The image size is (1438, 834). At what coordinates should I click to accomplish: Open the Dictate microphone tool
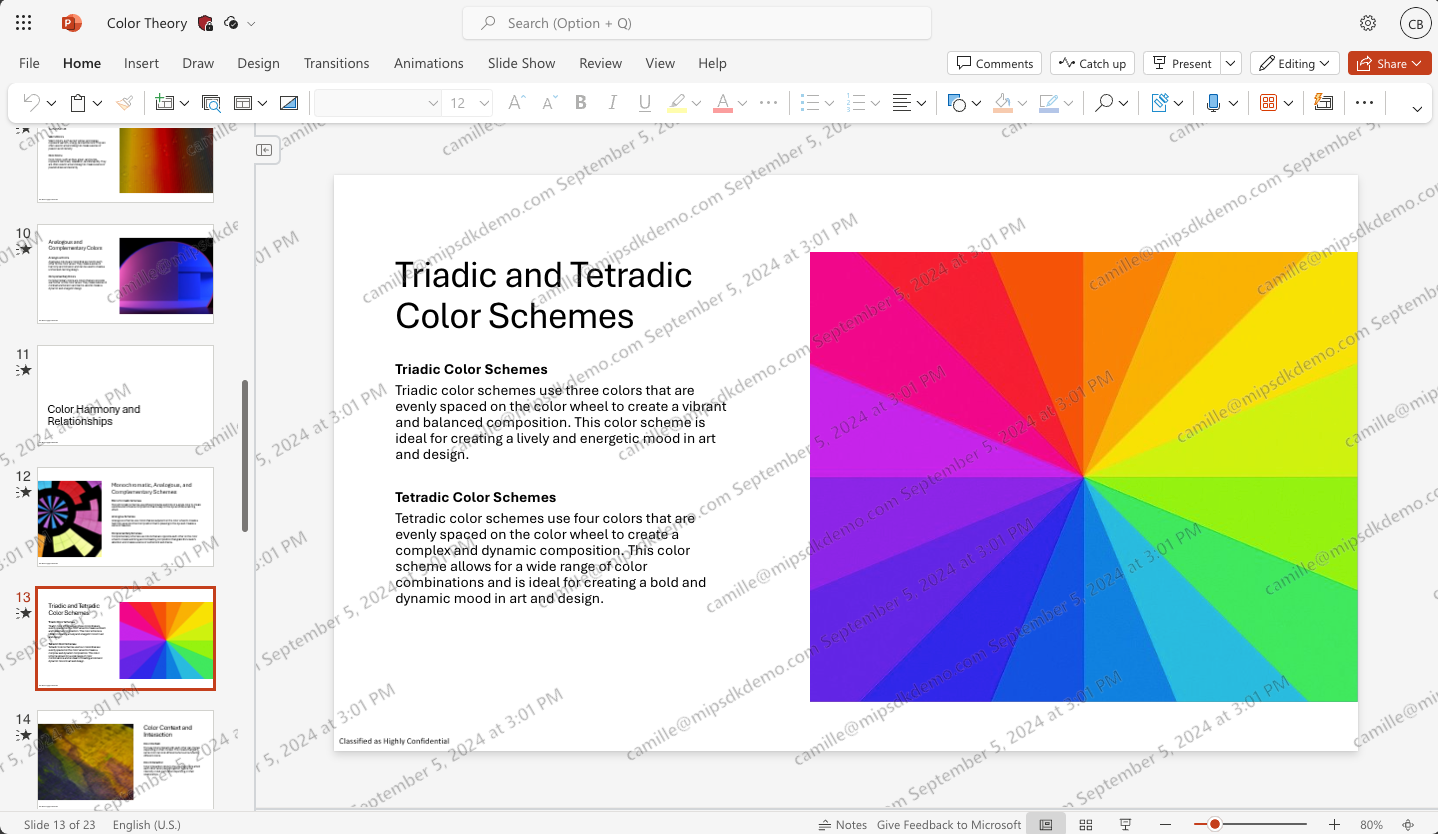pyautogui.click(x=1216, y=102)
